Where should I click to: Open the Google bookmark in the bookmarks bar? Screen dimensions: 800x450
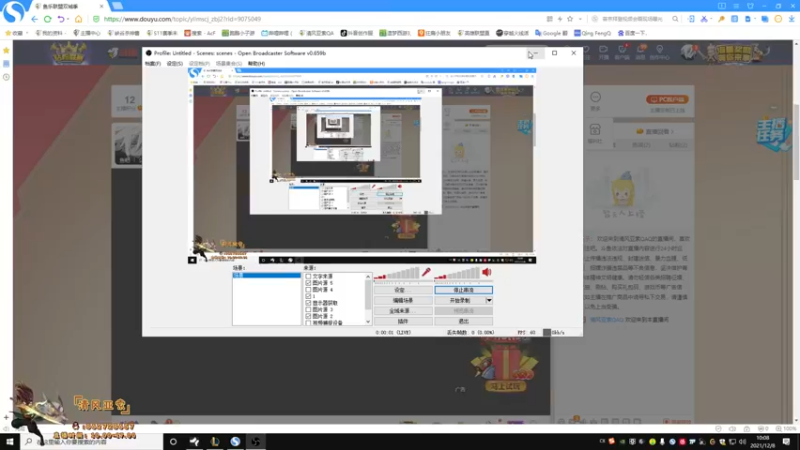pos(551,33)
